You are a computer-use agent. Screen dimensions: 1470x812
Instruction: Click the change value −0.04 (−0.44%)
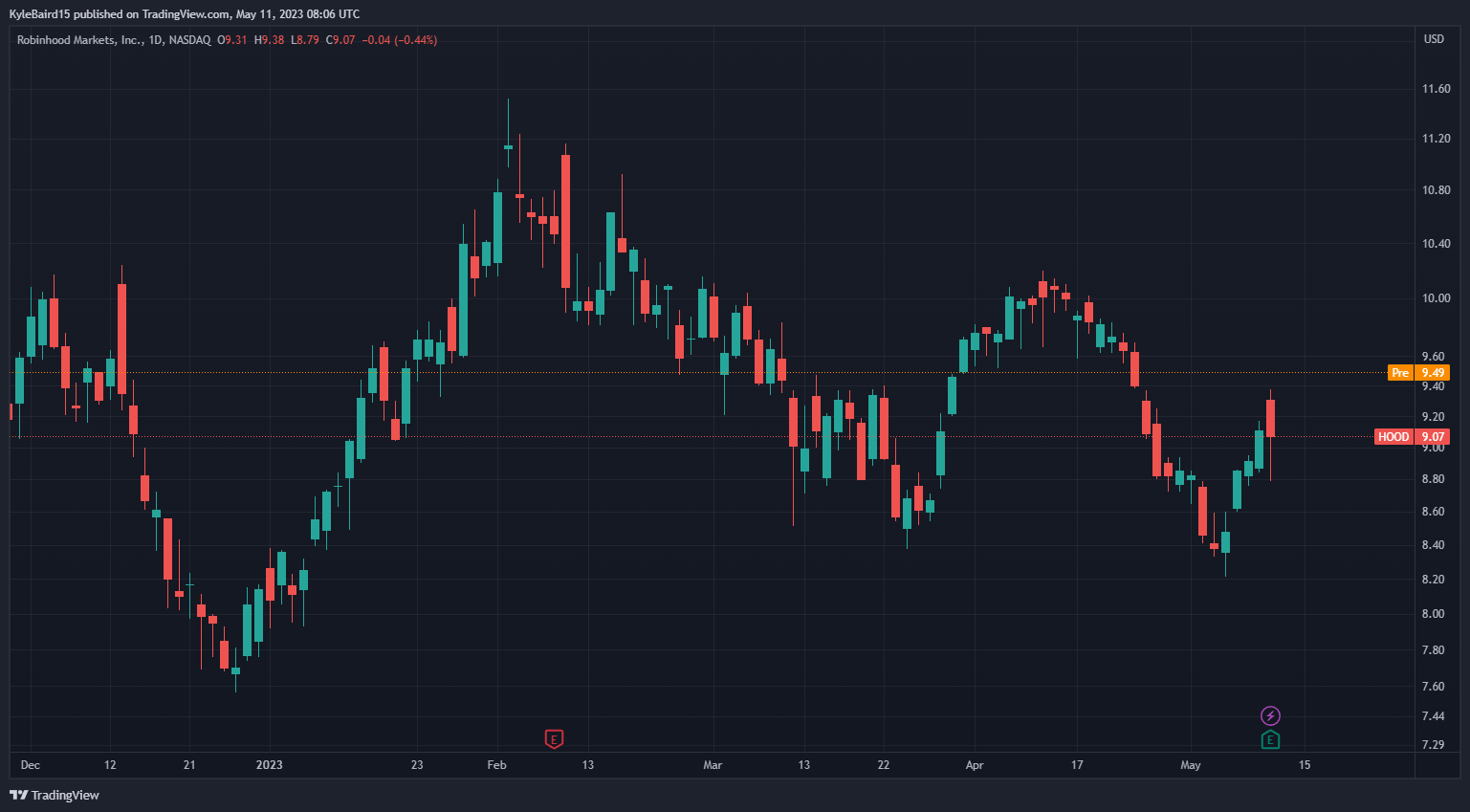tap(400, 40)
